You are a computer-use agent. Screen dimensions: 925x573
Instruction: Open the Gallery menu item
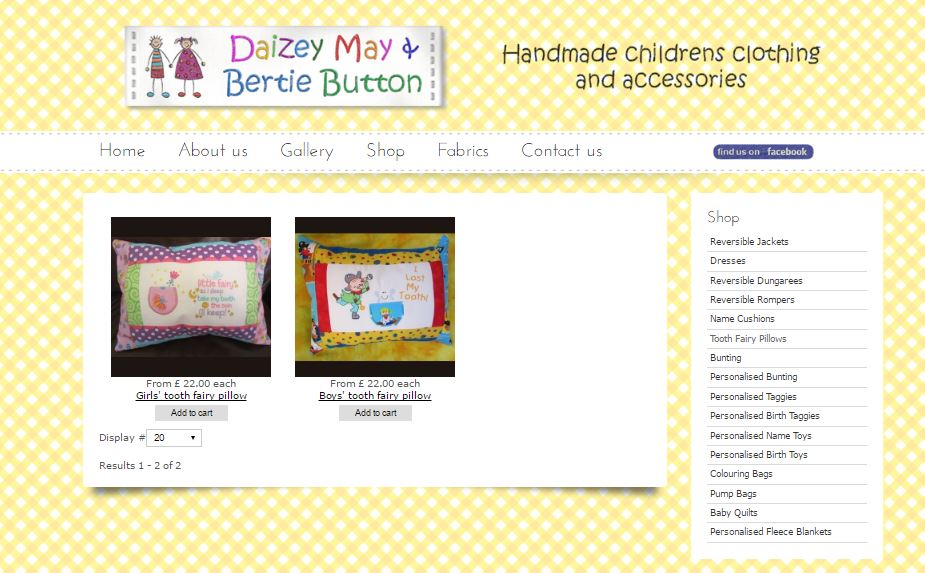click(x=307, y=150)
